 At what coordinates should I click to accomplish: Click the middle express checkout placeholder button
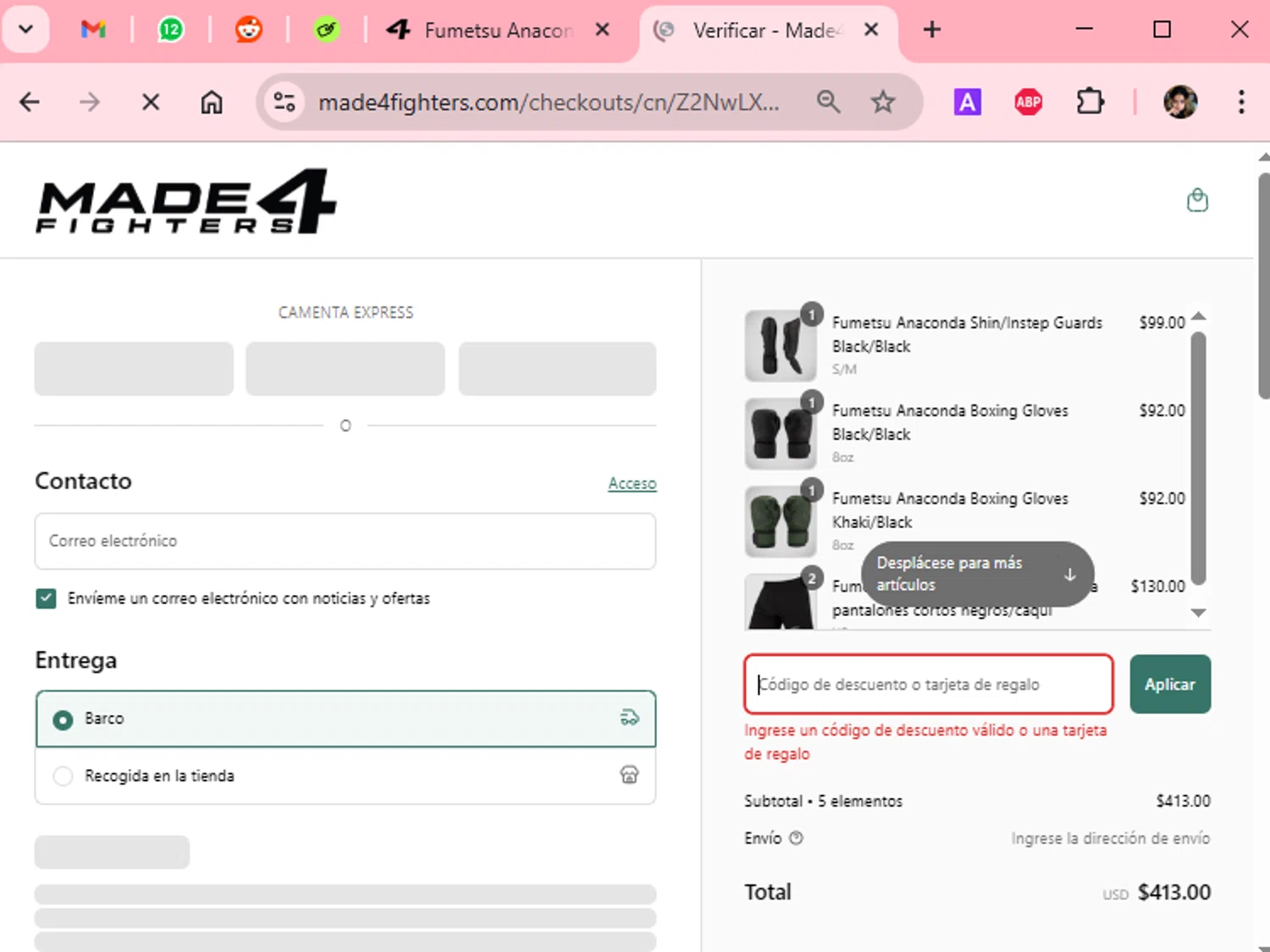coord(345,368)
